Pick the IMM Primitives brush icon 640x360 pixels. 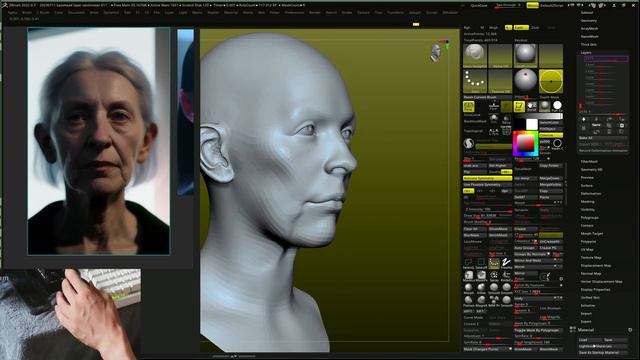(x=494, y=301)
